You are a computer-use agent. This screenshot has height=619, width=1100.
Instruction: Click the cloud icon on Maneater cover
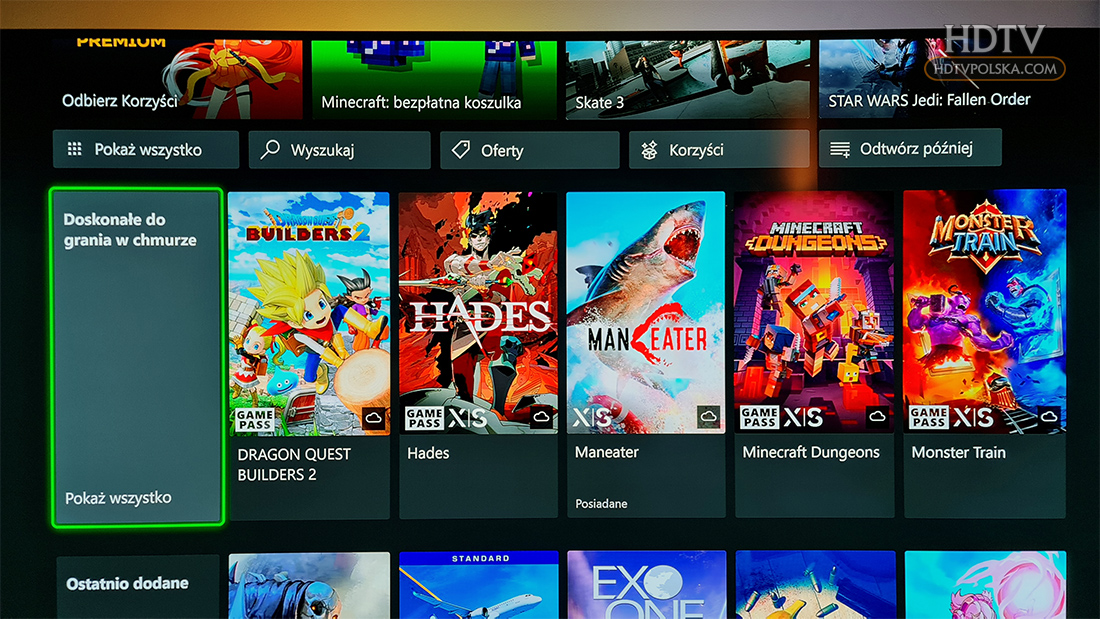709,417
